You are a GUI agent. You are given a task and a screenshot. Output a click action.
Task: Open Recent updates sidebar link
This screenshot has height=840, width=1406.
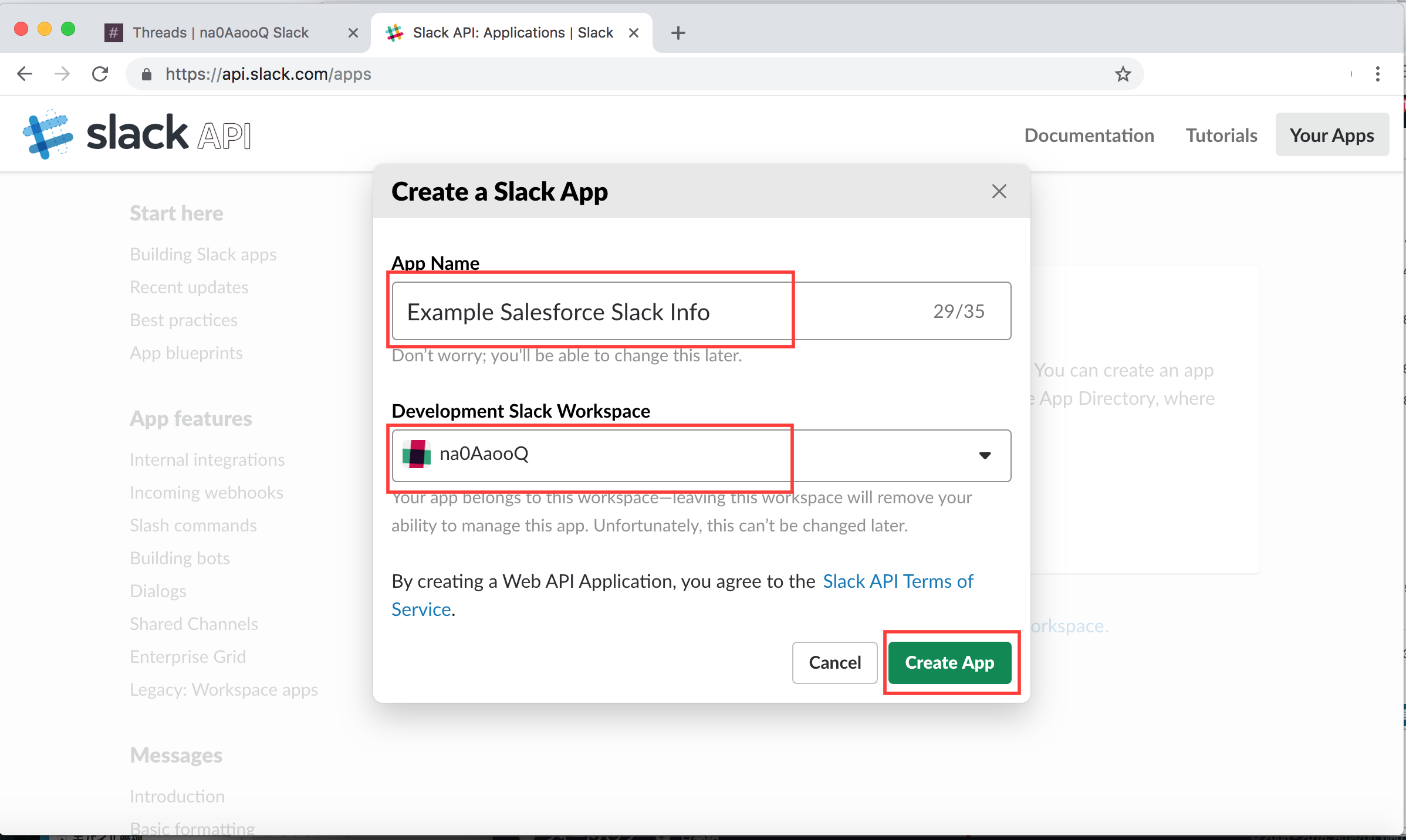(x=189, y=287)
